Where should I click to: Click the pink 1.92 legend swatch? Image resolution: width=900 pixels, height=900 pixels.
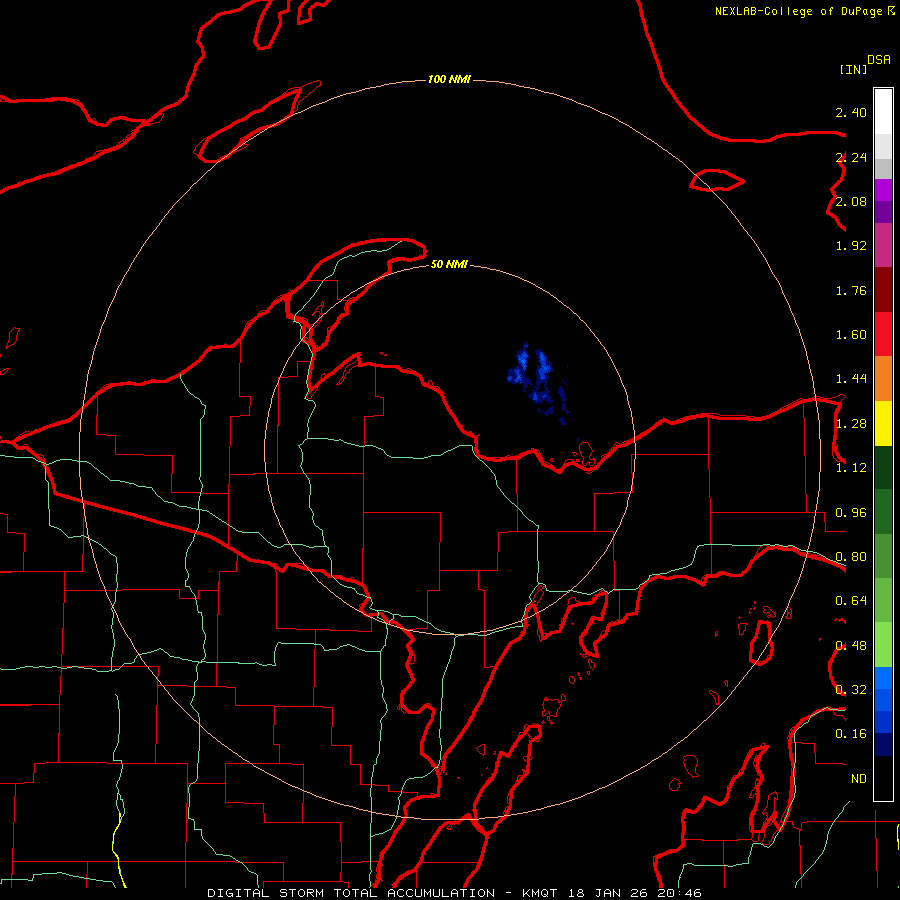(883, 245)
